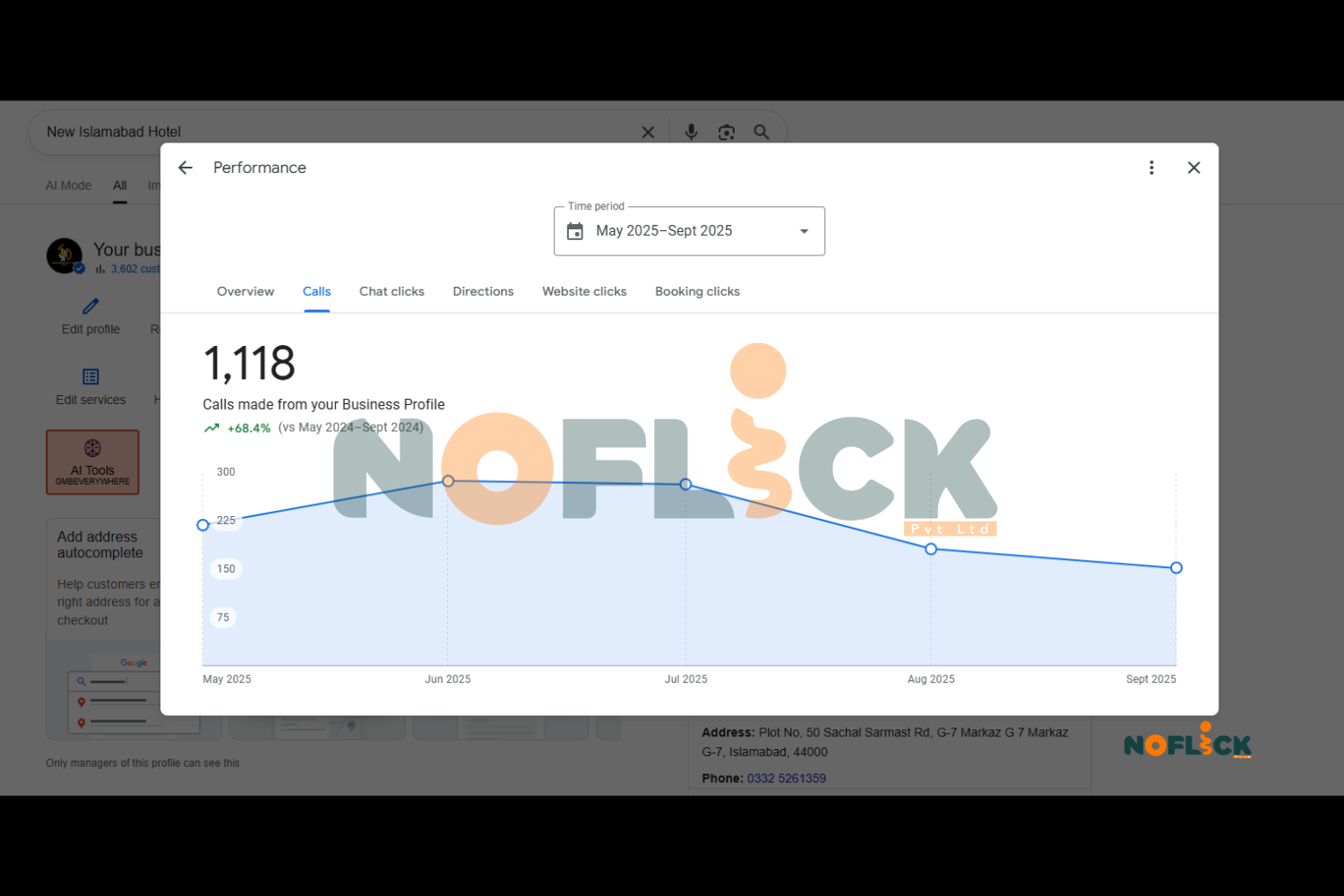Go back using the Performance back arrow
The image size is (1344, 896).
click(185, 168)
